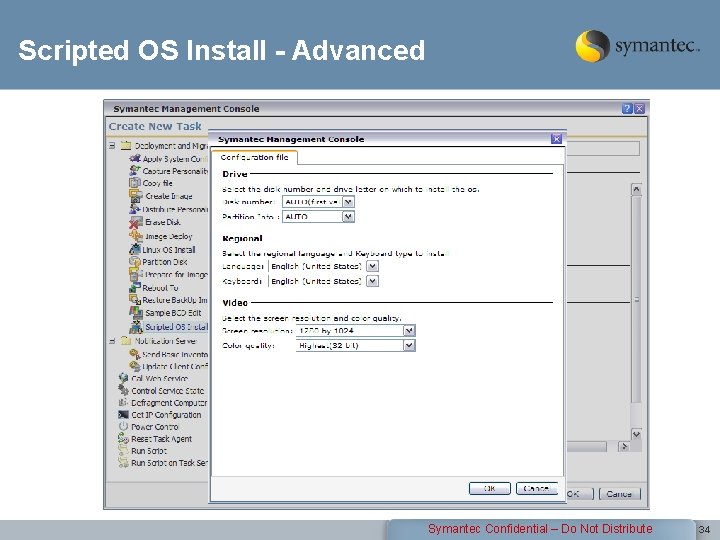Click the scroll down arrow in Create New Task
Screen dimensions: 720x540
pos(636,434)
